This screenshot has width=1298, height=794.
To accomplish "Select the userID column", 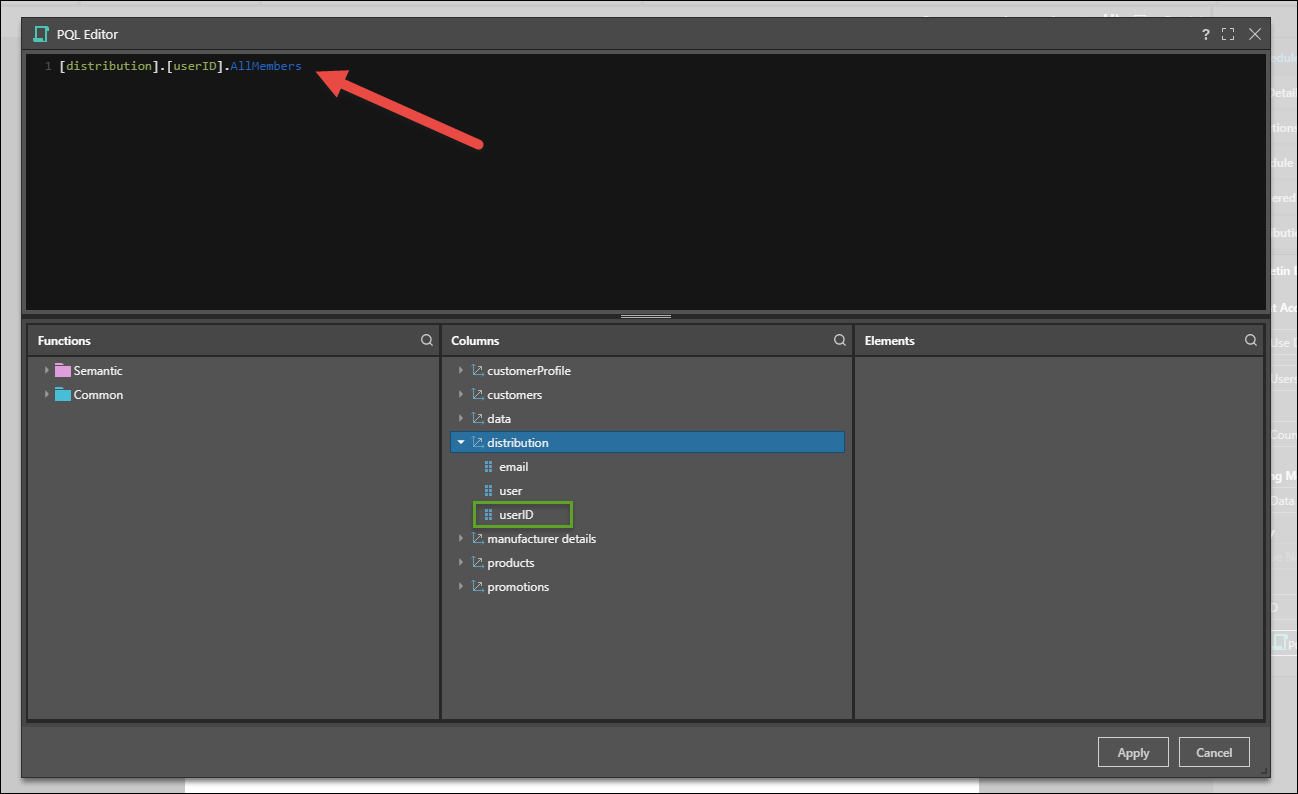I will pos(516,515).
